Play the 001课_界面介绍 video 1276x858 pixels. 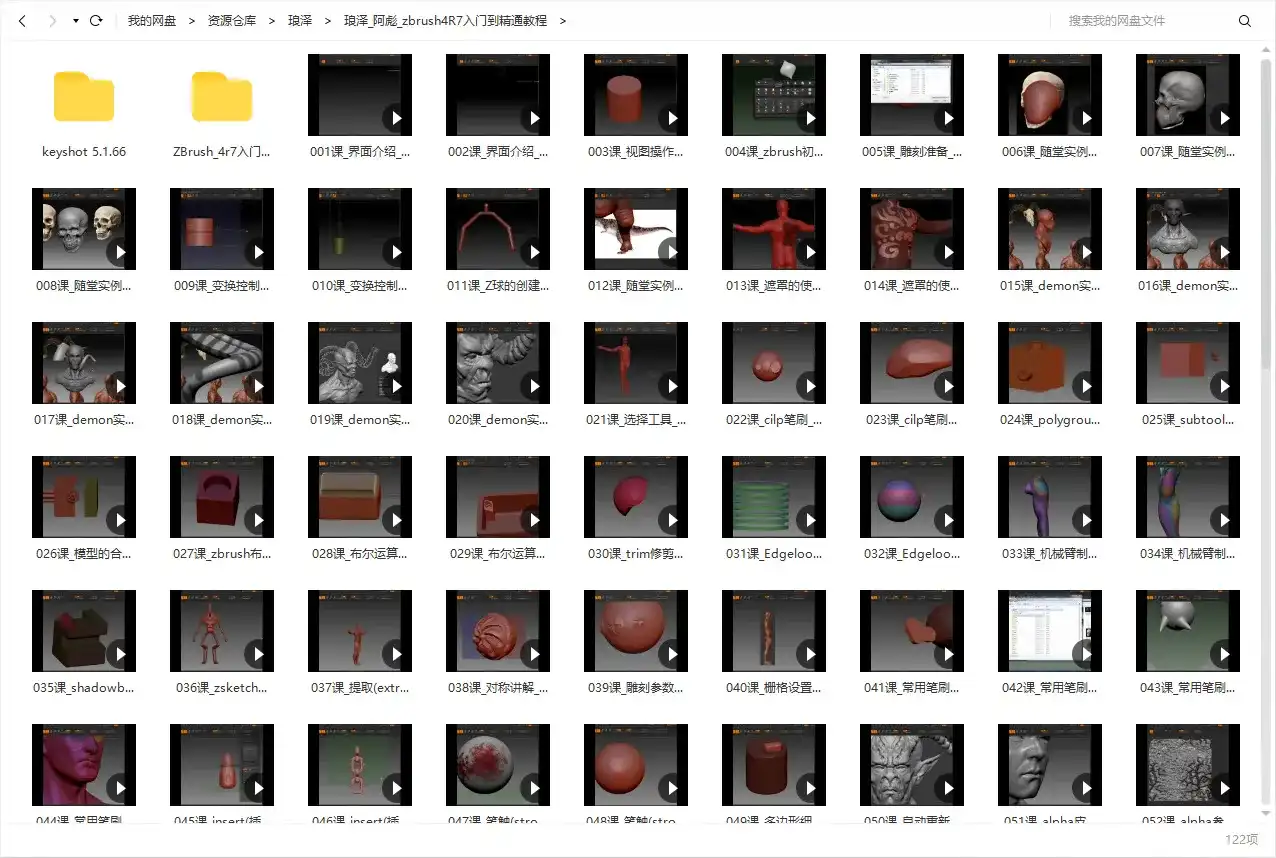(359, 94)
